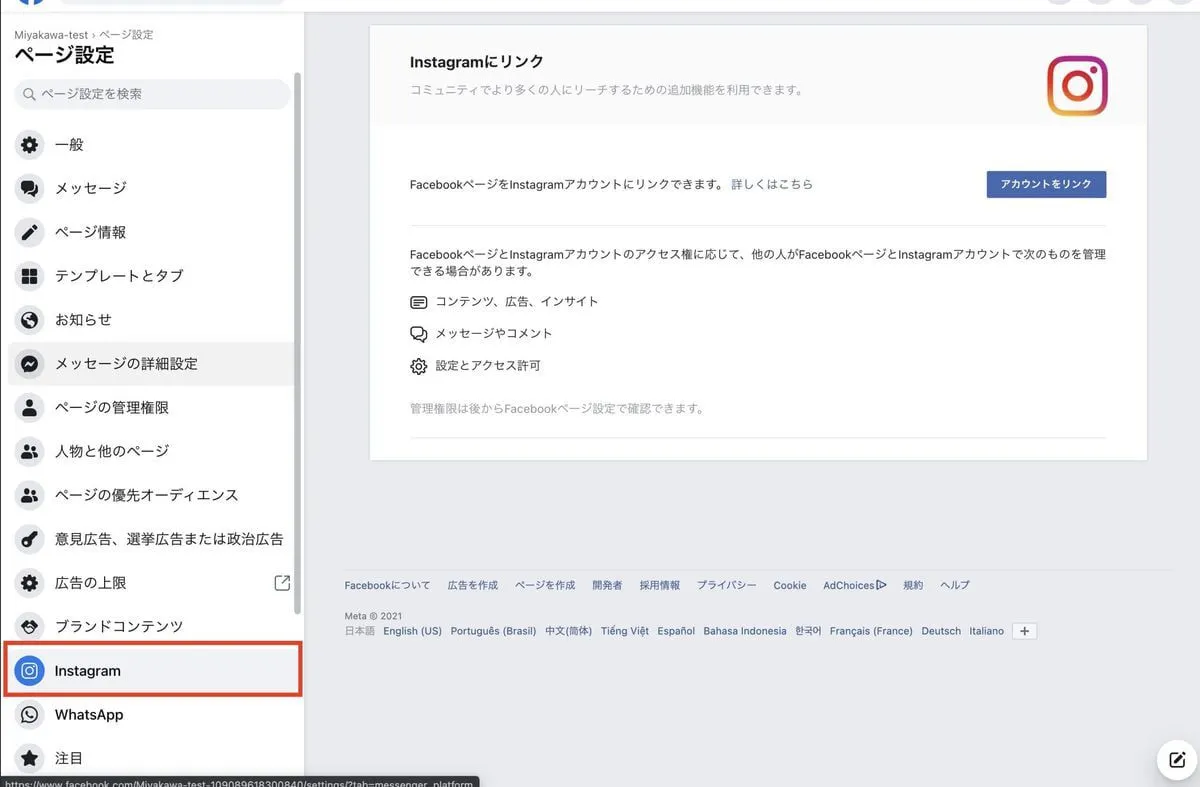Click the sidebar vertical scrollbar
1200x787 pixels.
(x=297, y=340)
